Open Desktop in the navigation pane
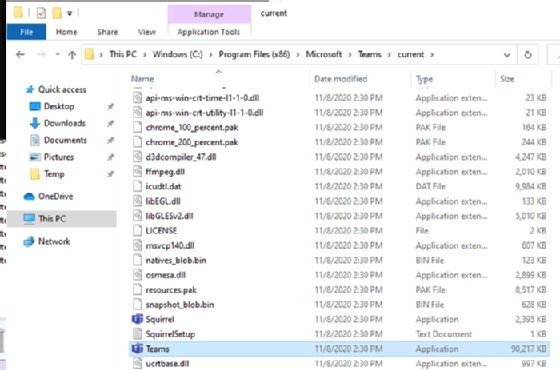The width and height of the screenshot is (560, 370). [x=59, y=106]
